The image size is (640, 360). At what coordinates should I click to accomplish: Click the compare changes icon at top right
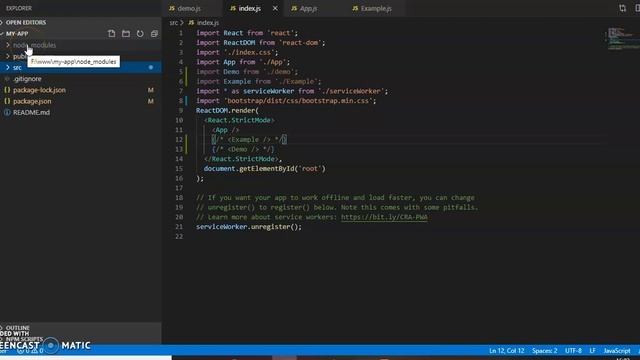tap(622, 8)
